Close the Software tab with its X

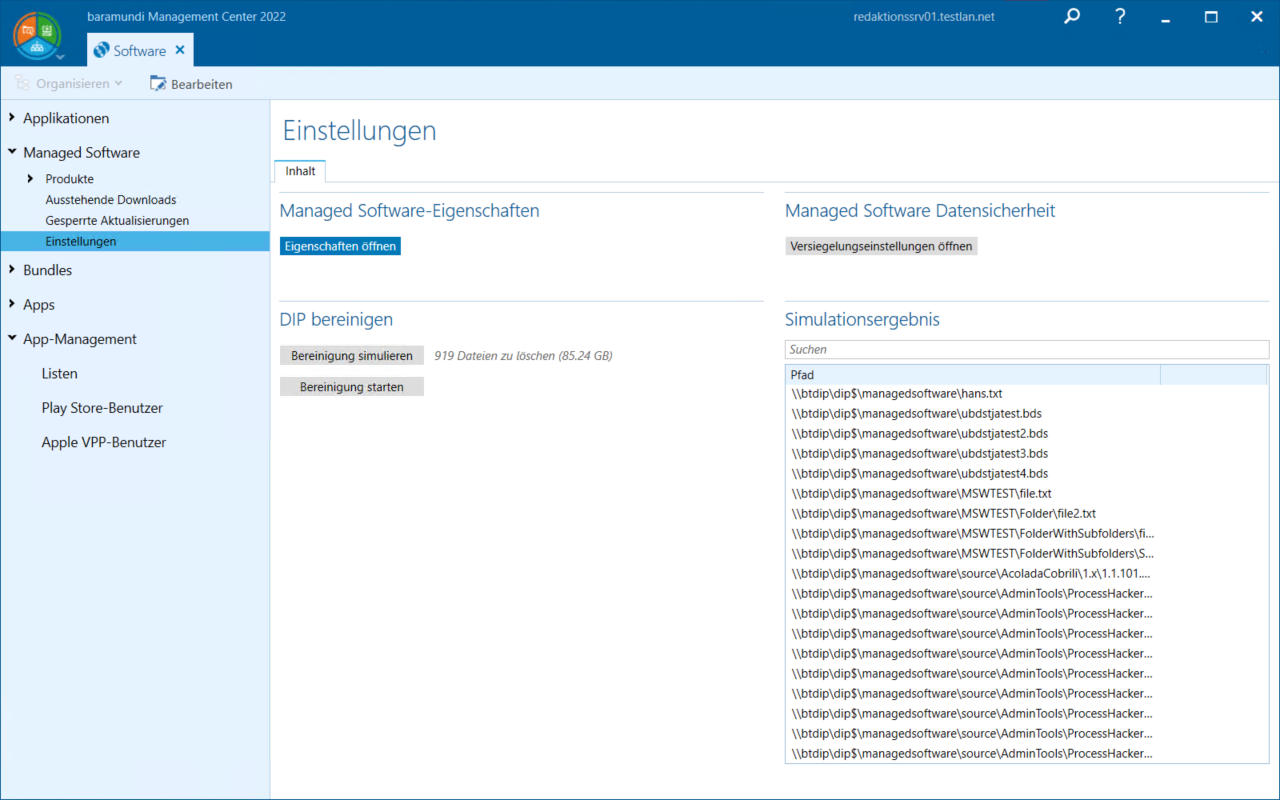(x=180, y=50)
